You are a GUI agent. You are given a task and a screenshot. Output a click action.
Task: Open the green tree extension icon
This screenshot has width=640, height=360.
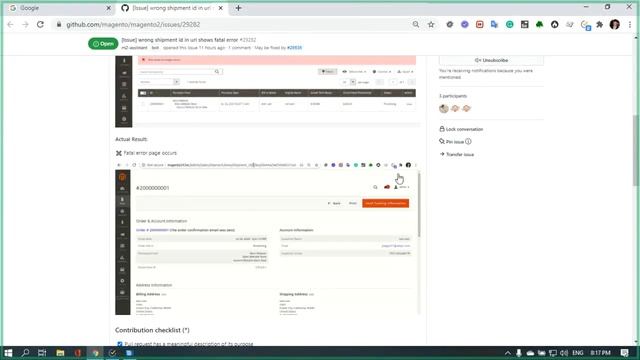tap(540, 24)
